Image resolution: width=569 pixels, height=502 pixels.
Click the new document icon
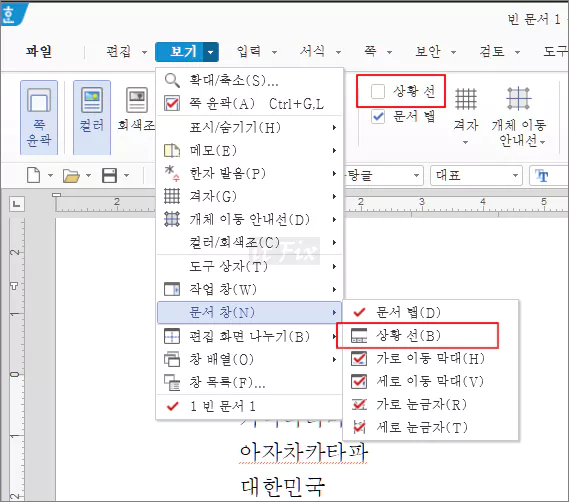[x=34, y=176]
